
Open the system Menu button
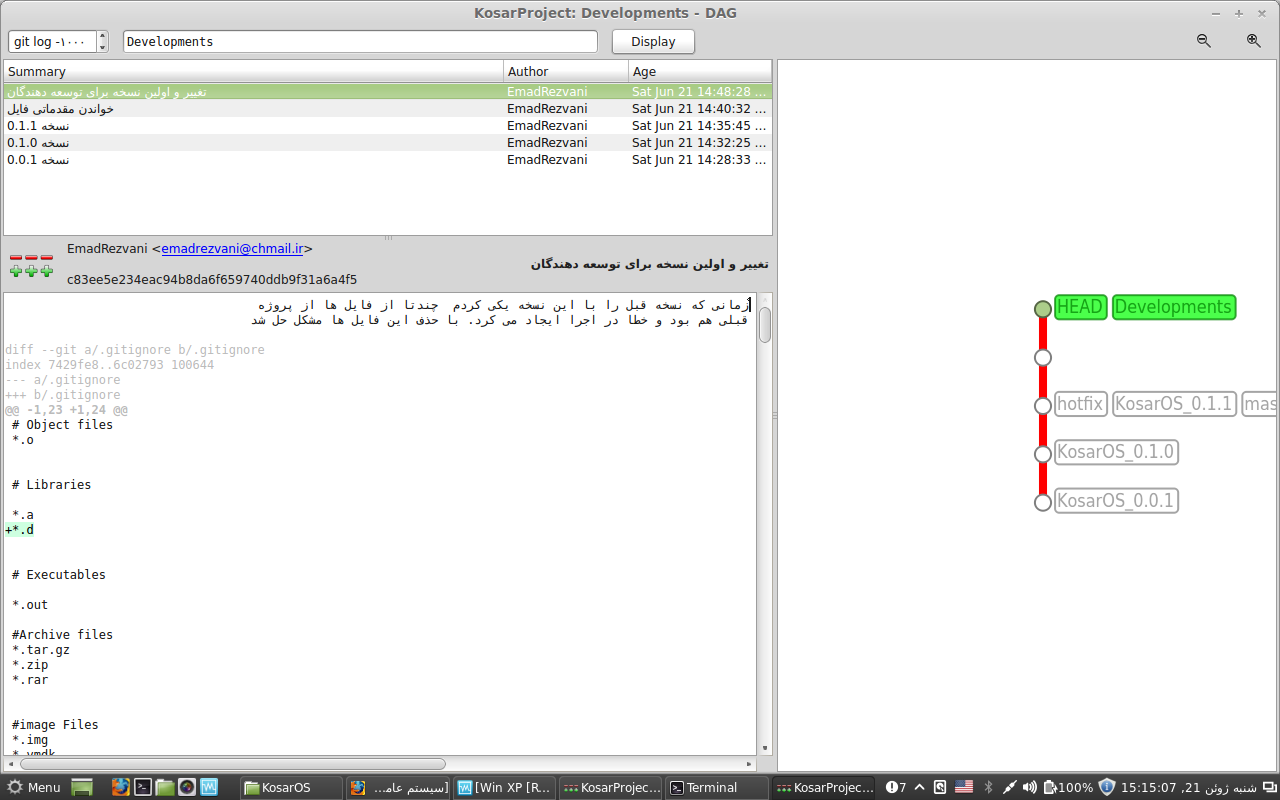(x=34, y=787)
